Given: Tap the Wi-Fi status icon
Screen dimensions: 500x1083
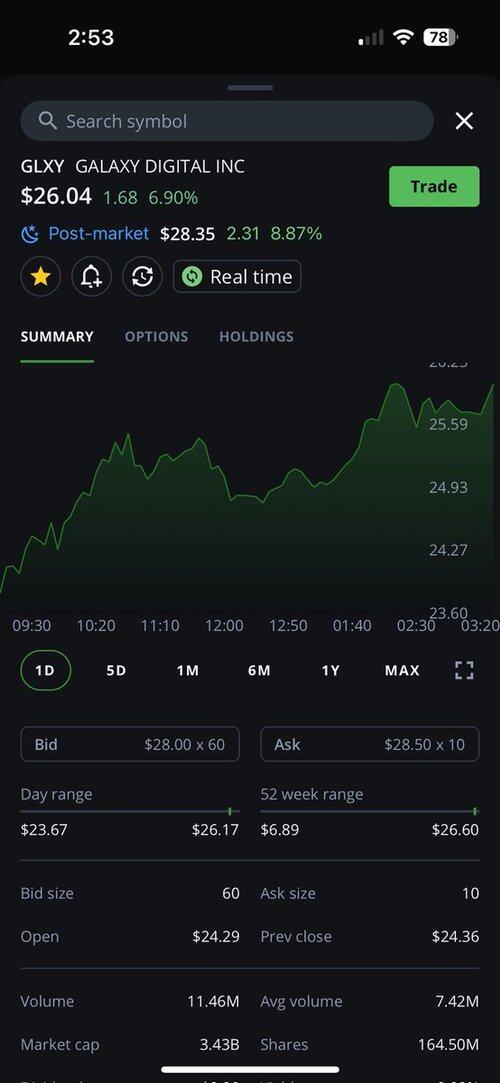Looking at the screenshot, I should pos(402,37).
